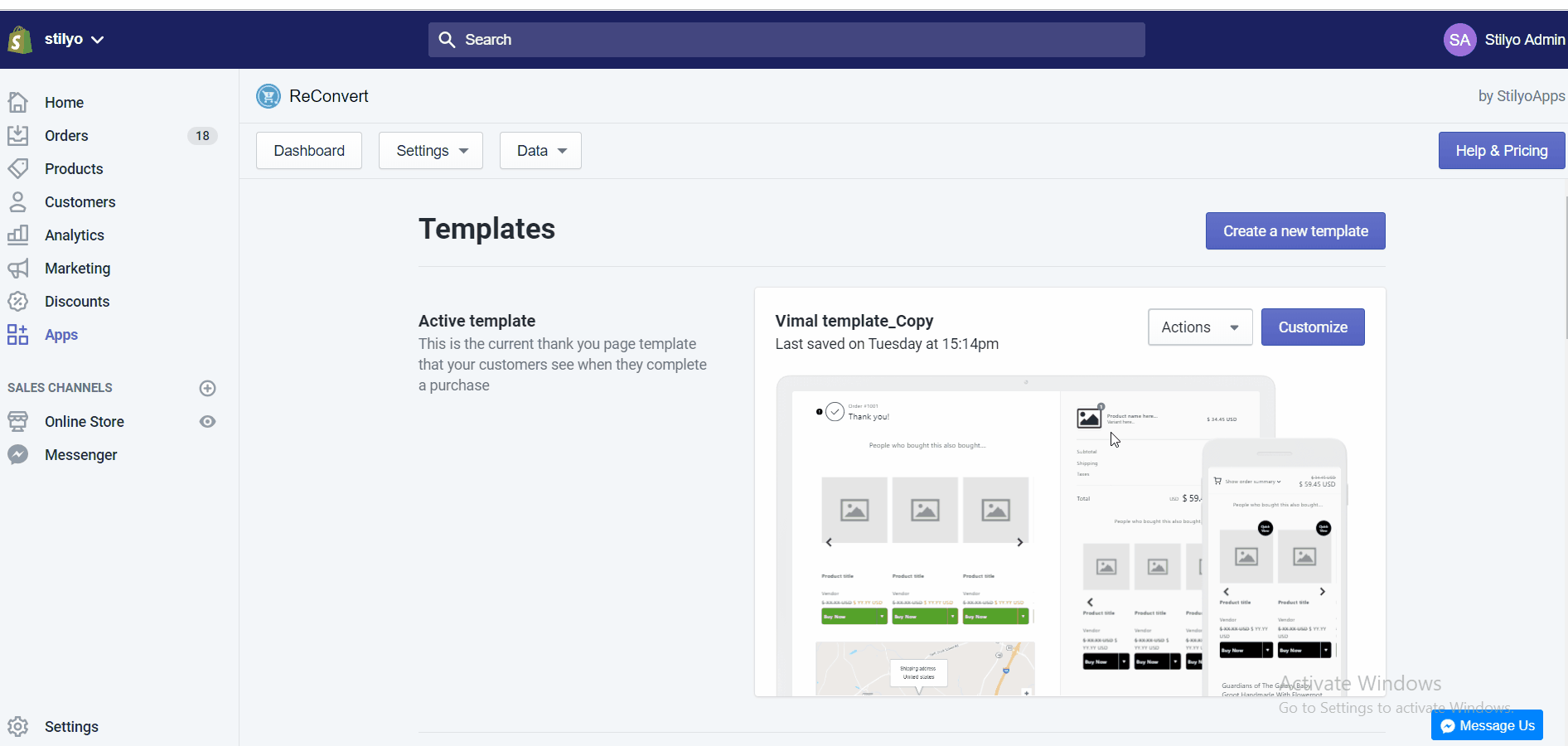Click Create a new template button
Image resolution: width=1568 pixels, height=746 pixels.
[x=1295, y=231]
